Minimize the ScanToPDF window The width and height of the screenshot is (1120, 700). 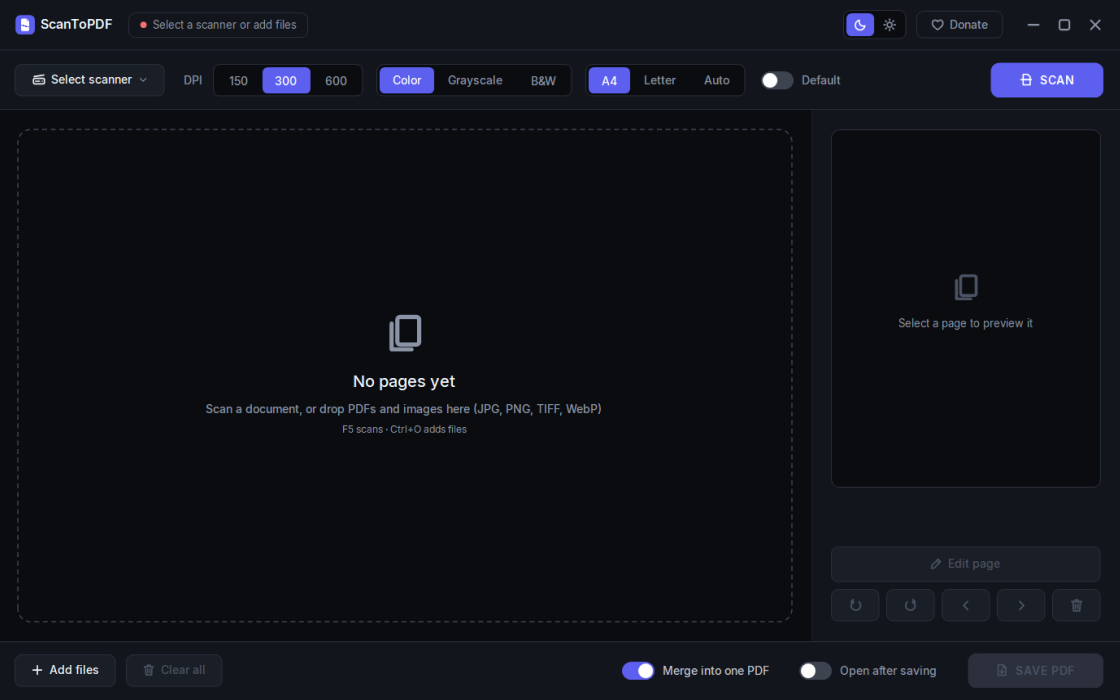coord(1033,25)
